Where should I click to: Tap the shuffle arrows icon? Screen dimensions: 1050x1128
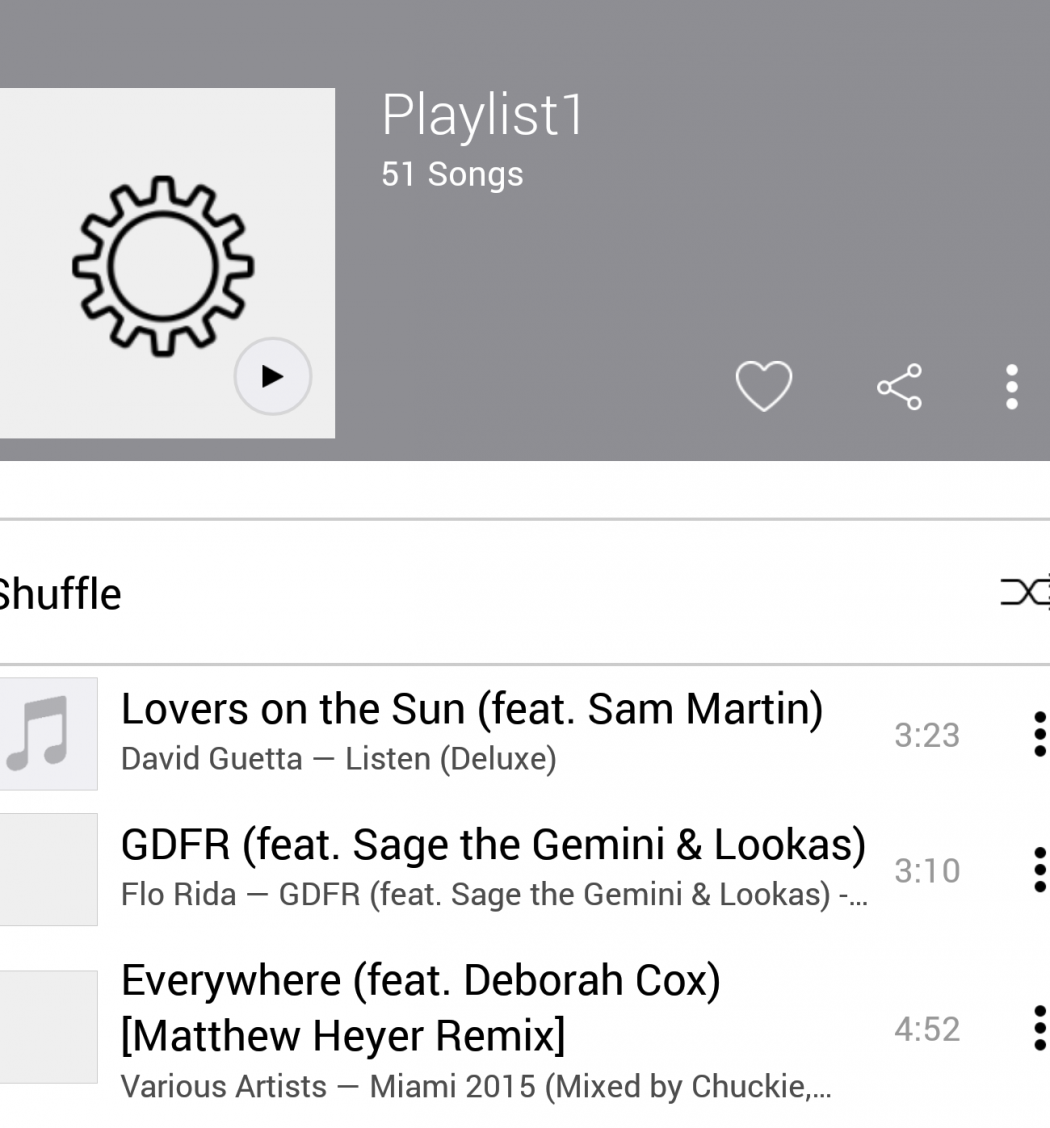[x=1026, y=592]
